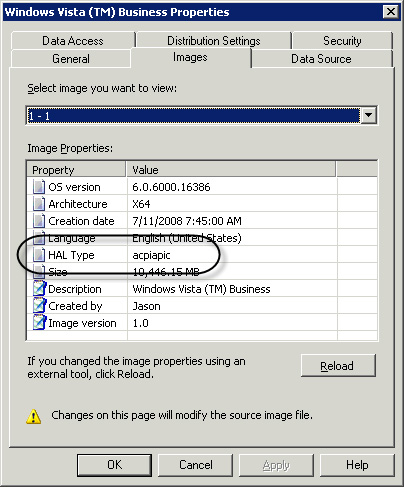Screen dimensions: 404x487
Task: Select the 'HAL Type' property label
Action: coord(71,255)
